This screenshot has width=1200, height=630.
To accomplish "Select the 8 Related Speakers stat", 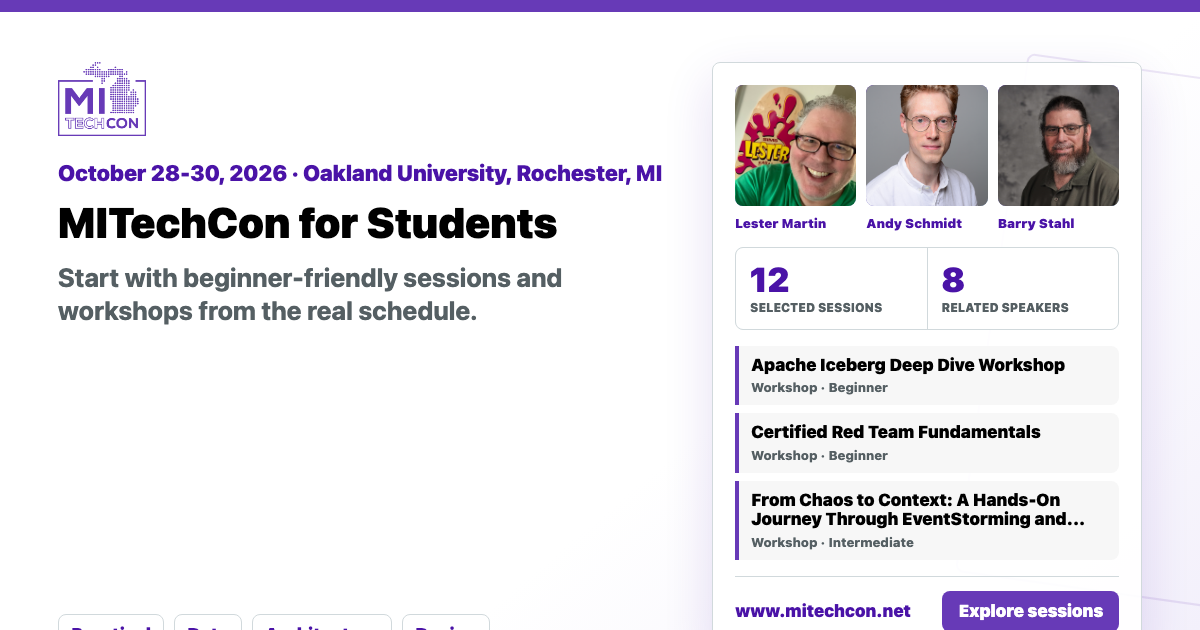I will (1022, 288).
